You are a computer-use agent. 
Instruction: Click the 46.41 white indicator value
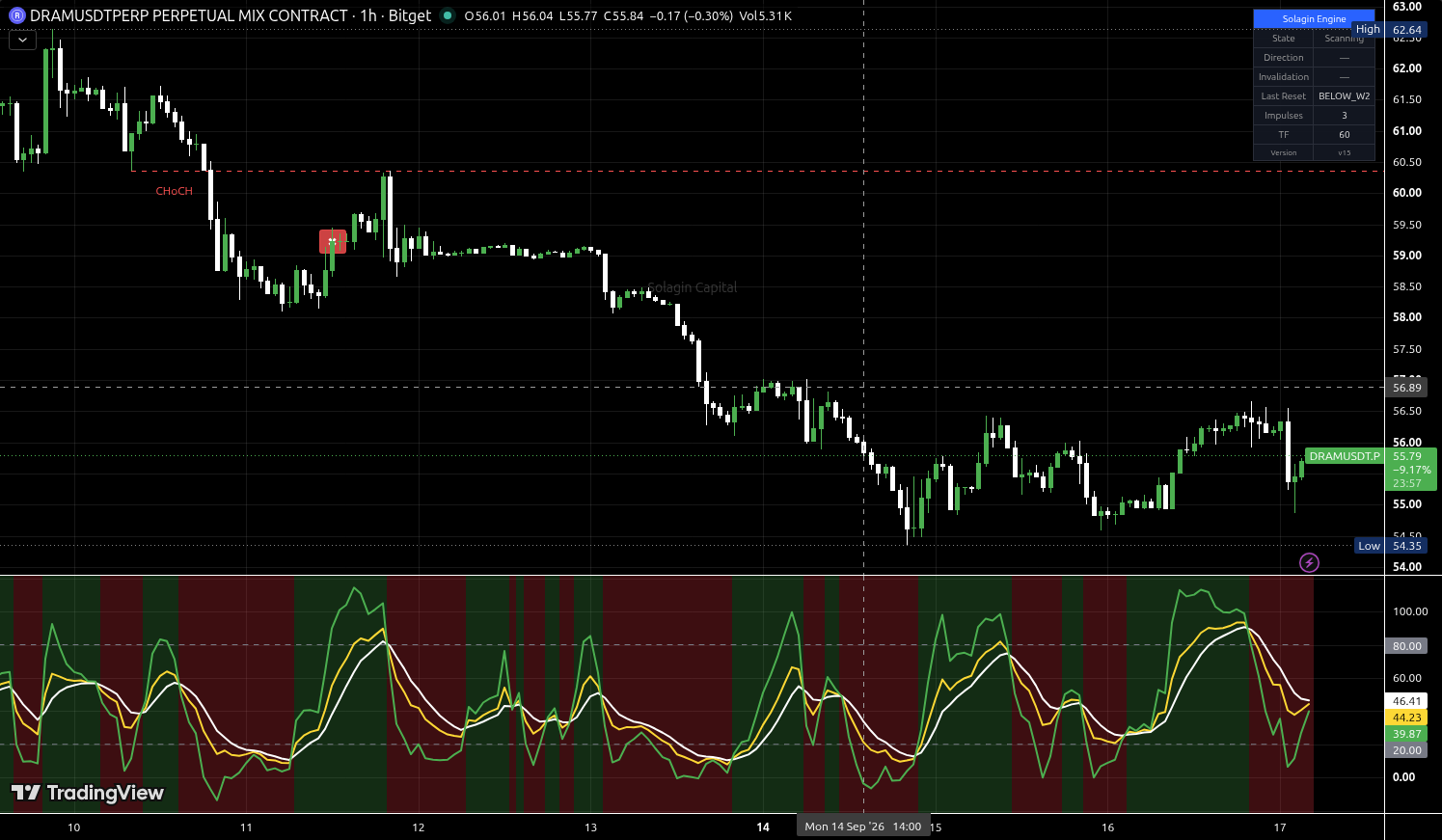pyautogui.click(x=1407, y=701)
